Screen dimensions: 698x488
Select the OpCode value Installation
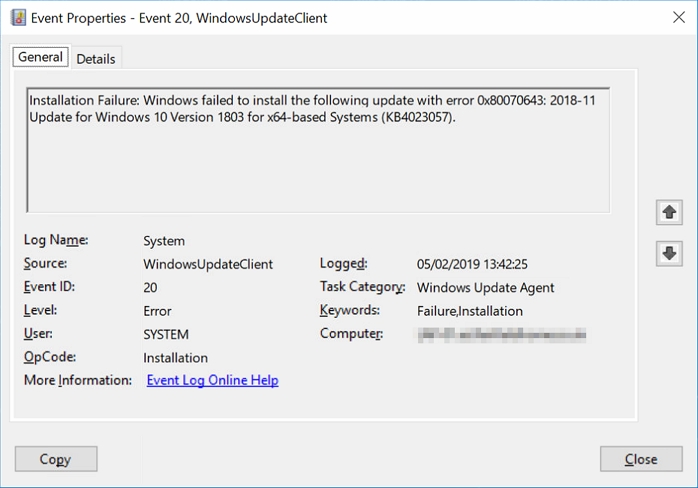click(x=175, y=358)
